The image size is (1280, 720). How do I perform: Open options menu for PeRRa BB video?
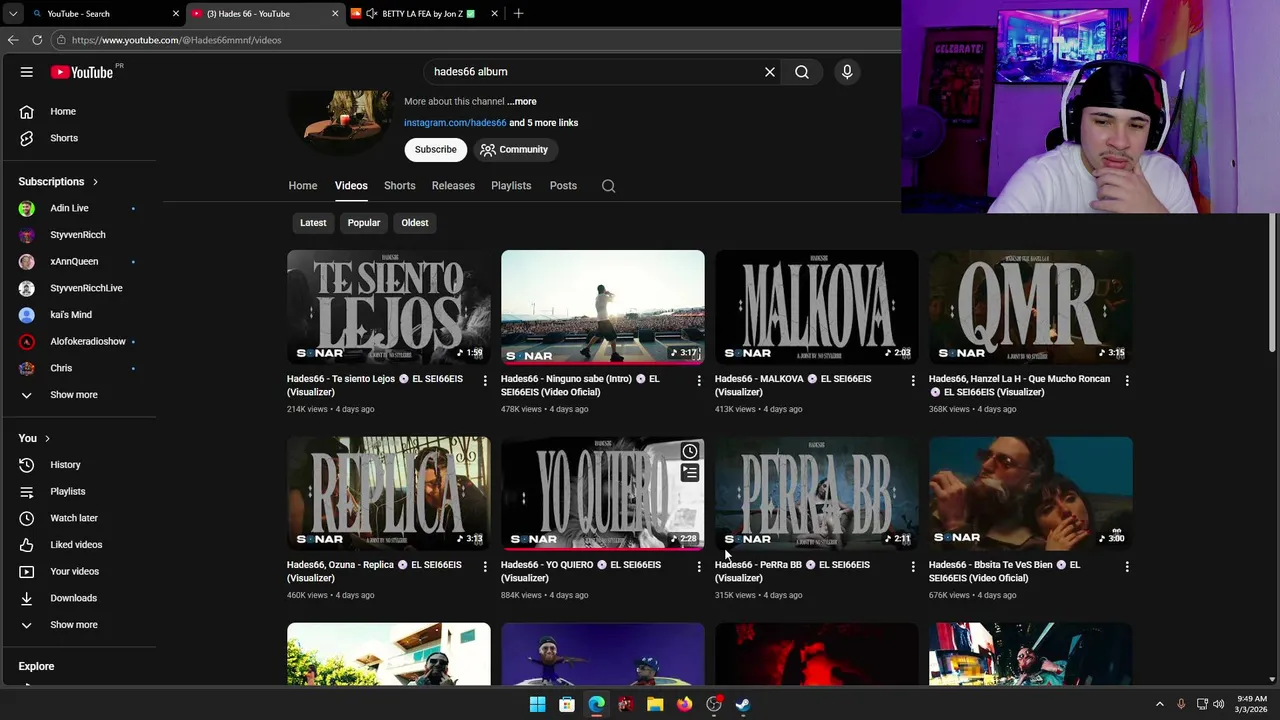pyautogui.click(x=913, y=566)
